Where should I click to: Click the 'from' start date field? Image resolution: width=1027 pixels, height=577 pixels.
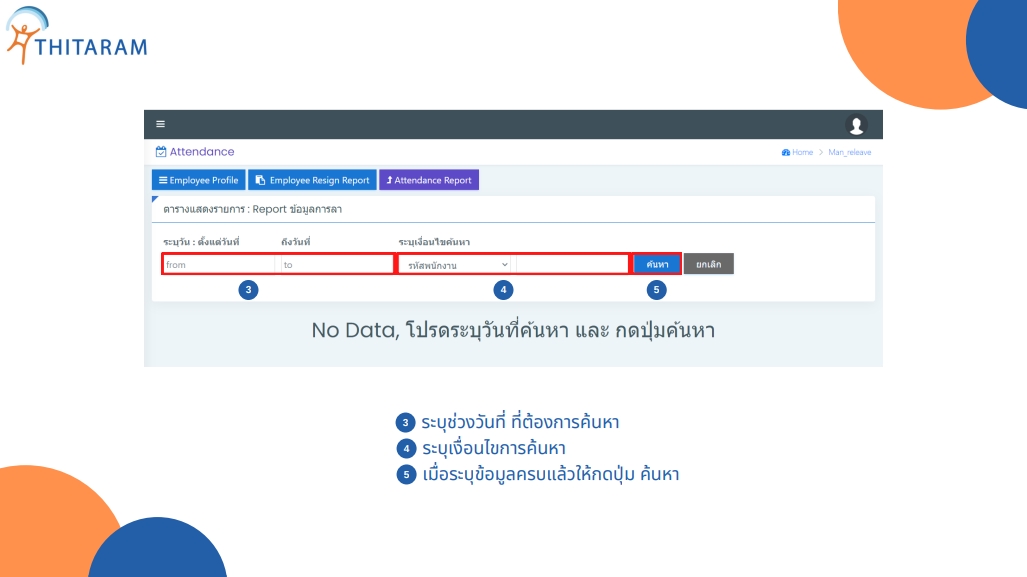tap(219, 264)
